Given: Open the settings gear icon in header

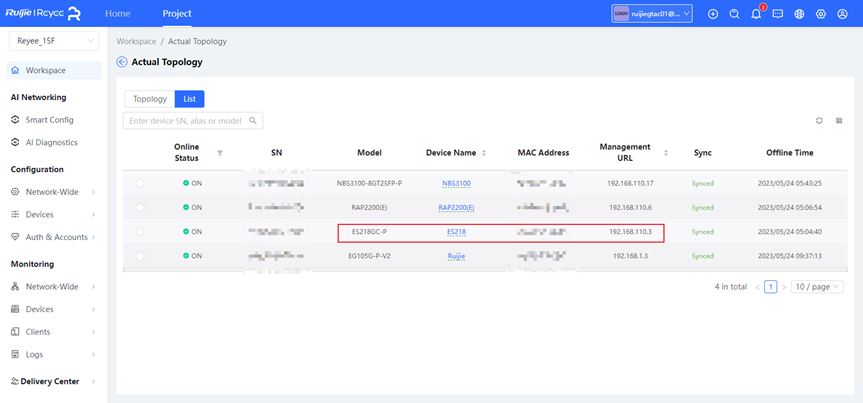Looking at the screenshot, I should coord(821,14).
